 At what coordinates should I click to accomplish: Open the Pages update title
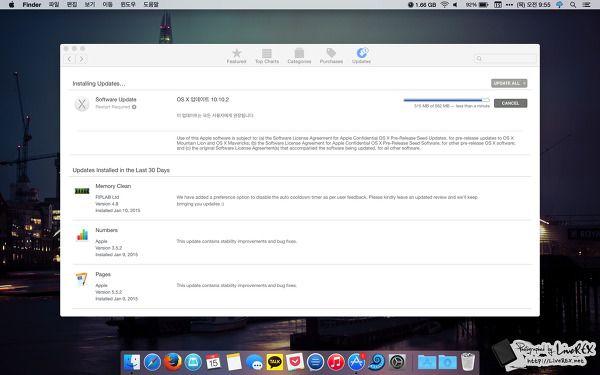coord(103,274)
